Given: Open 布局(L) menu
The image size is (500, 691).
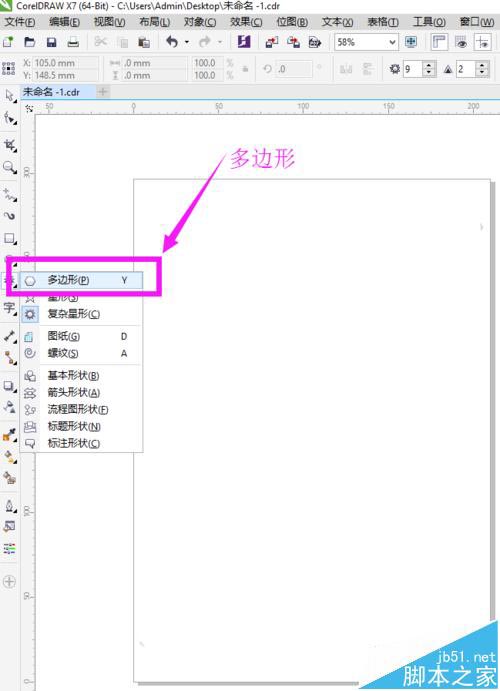Looking at the screenshot, I should pyautogui.click(x=155, y=22).
